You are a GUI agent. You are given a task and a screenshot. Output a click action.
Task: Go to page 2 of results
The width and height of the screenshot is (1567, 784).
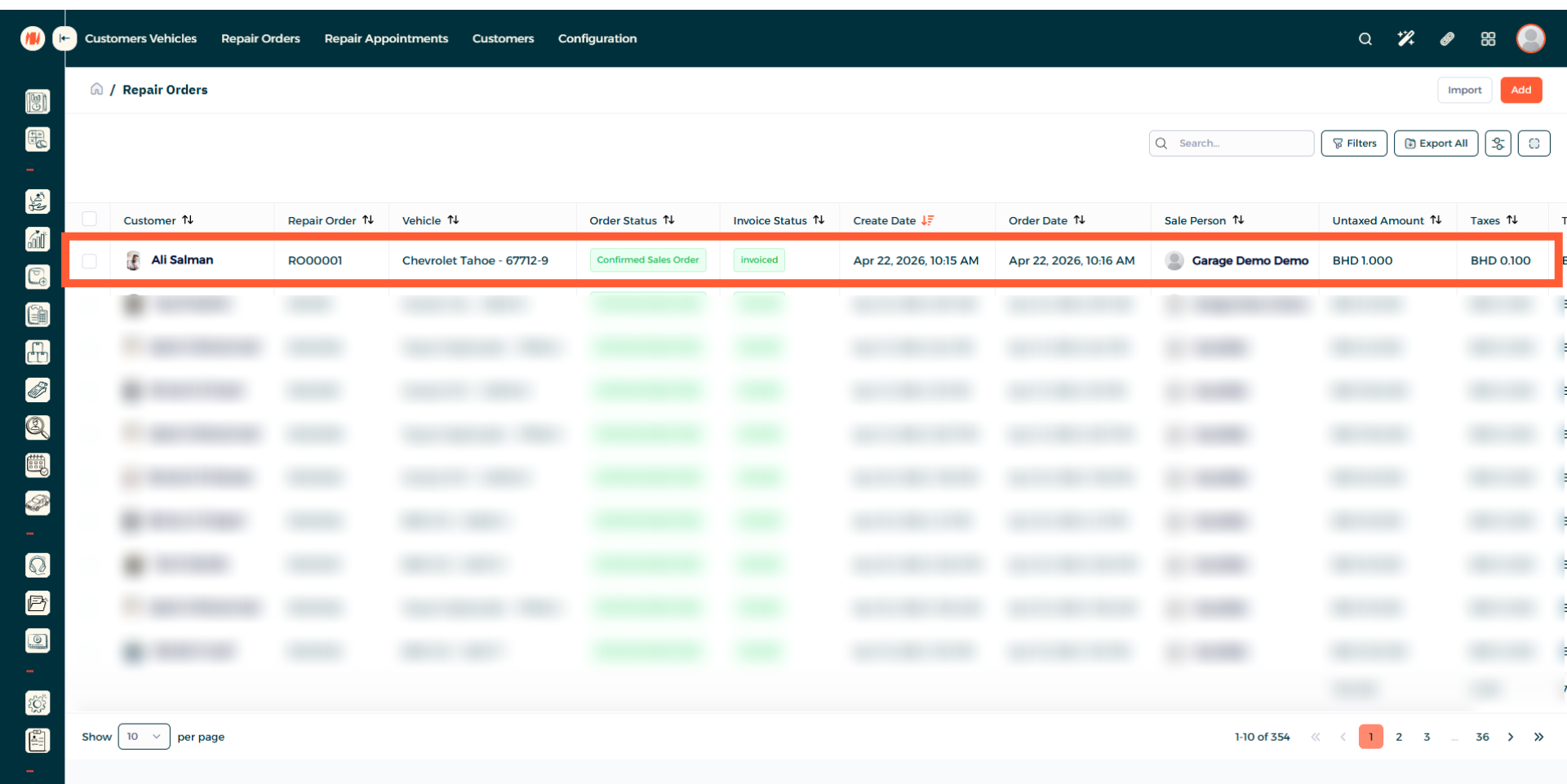(x=1399, y=737)
